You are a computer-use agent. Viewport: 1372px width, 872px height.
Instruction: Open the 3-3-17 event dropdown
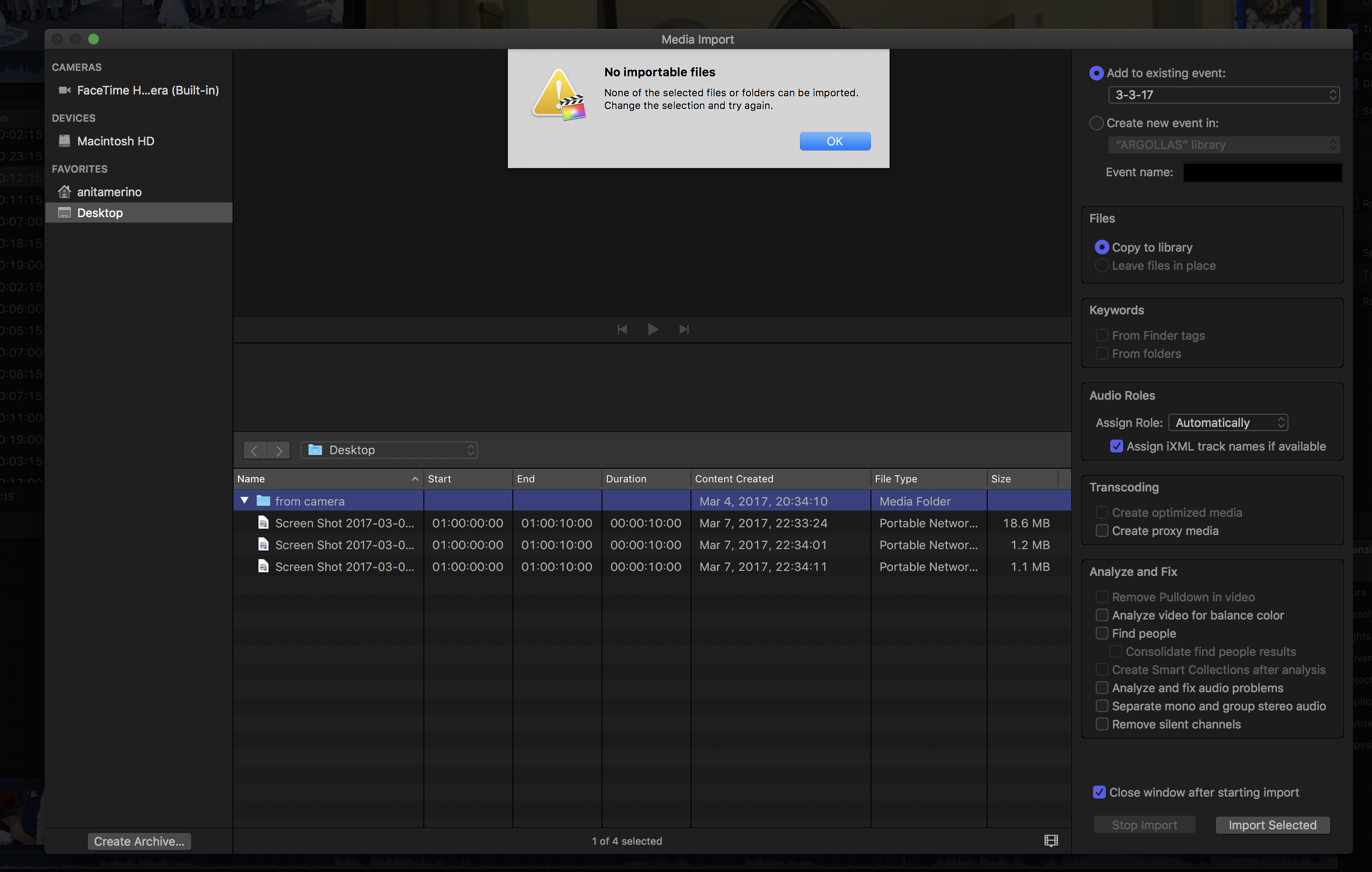click(1223, 94)
